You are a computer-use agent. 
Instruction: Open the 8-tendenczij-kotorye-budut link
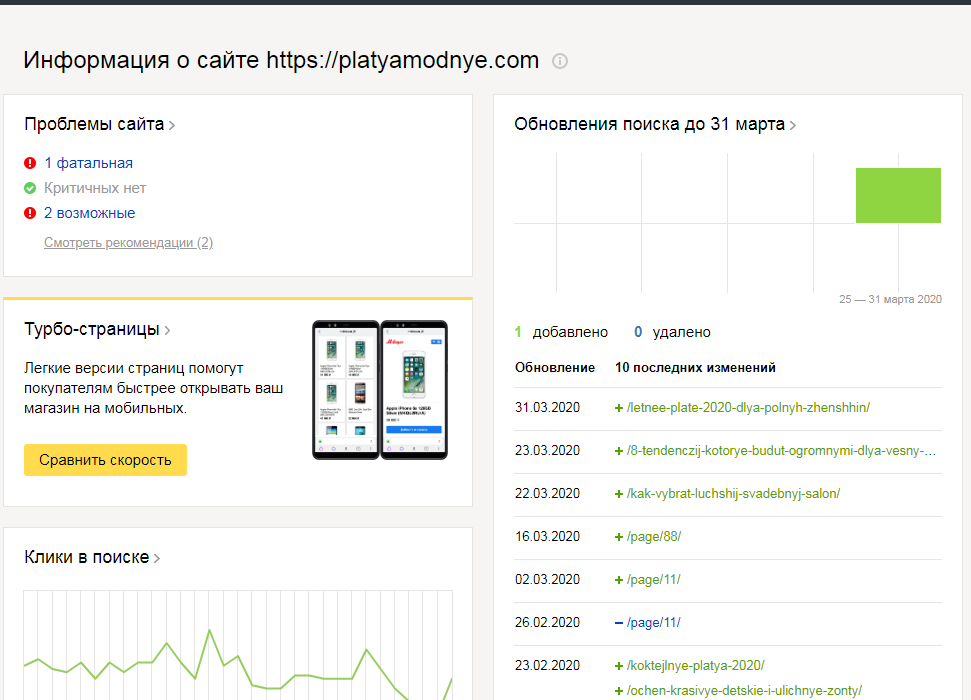(781, 450)
